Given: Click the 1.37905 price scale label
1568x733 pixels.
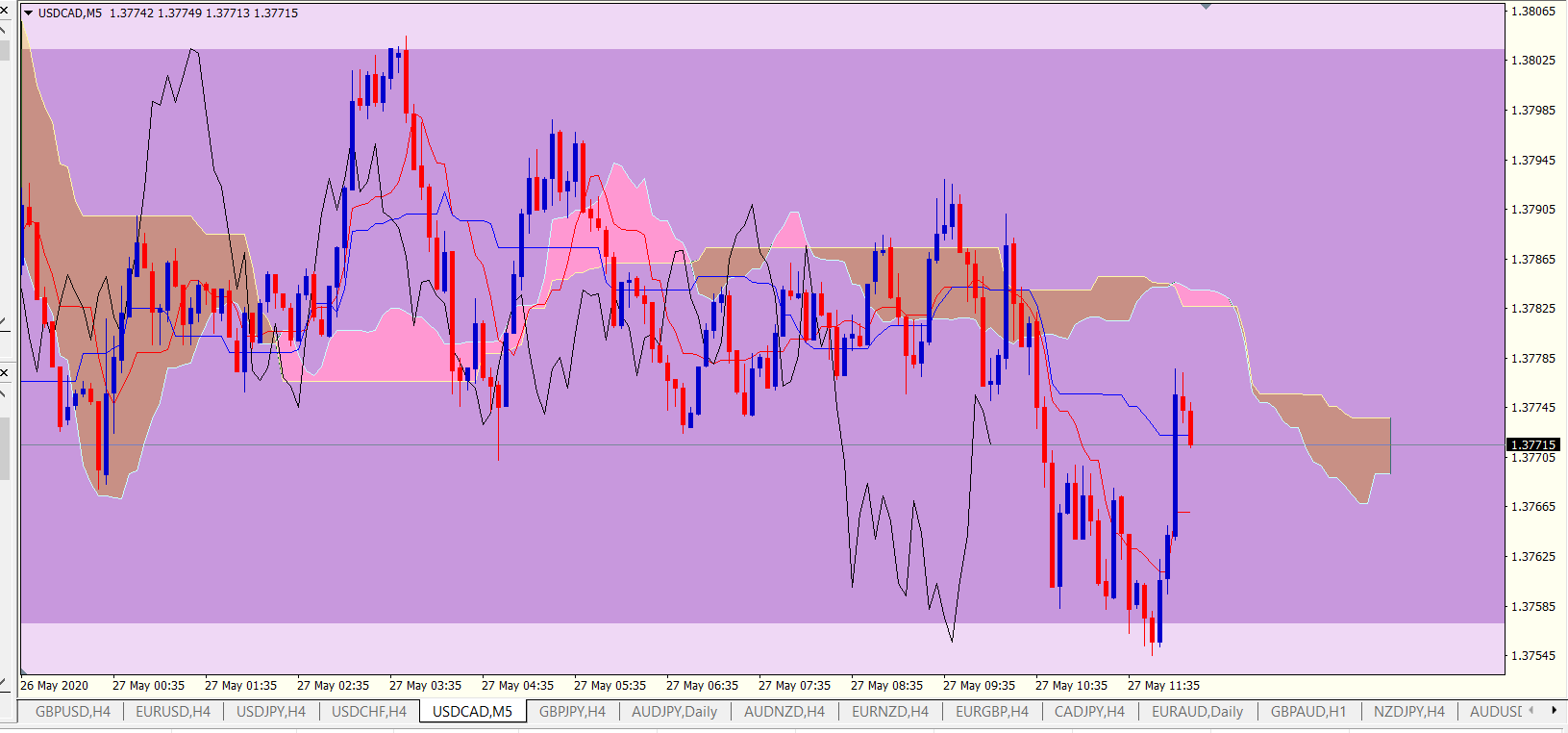Looking at the screenshot, I should (x=1533, y=210).
